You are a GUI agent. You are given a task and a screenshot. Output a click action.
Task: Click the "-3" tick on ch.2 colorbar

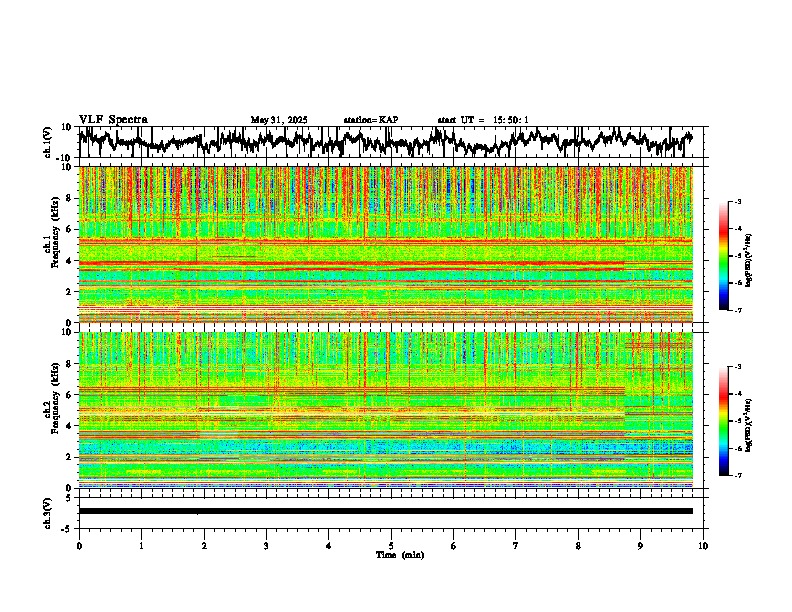pos(737,367)
